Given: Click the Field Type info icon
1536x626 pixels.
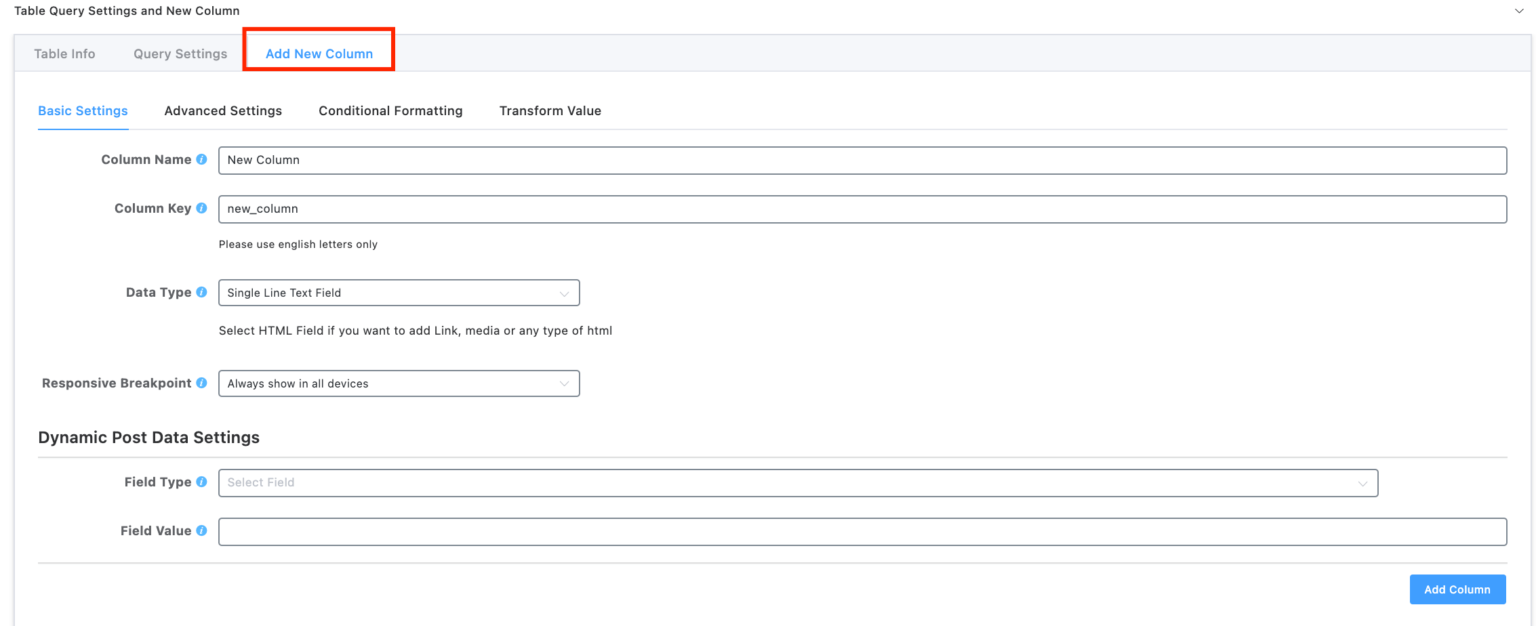Looking at the screenshot, I should tap(202, 482).
